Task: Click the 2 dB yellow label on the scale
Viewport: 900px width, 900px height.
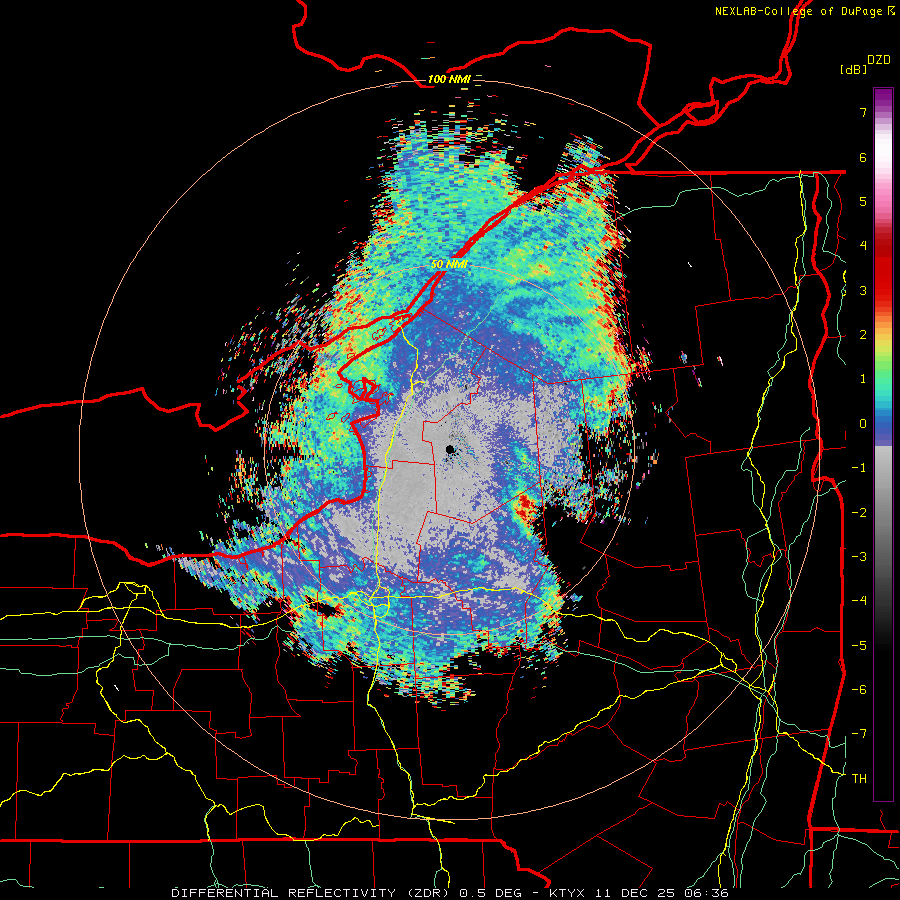Action: coord(863,335)
